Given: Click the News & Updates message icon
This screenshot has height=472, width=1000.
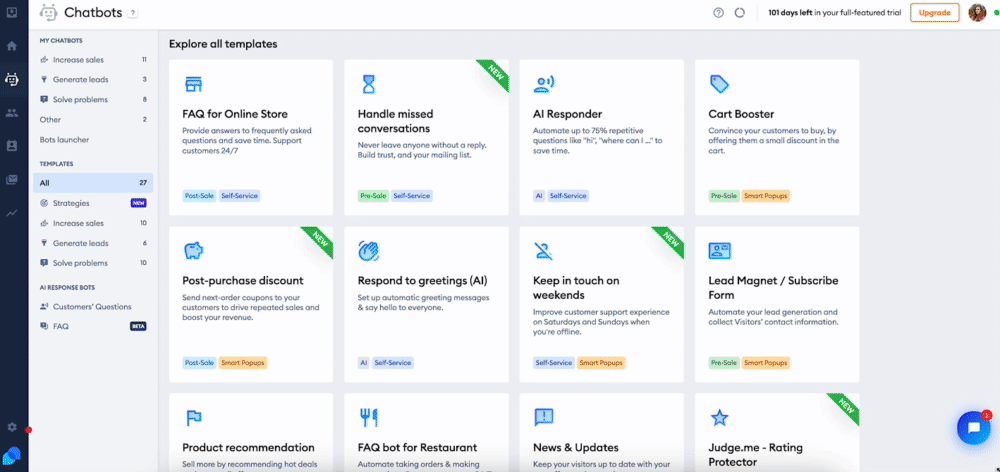Looking at the screenshot, I should [x=543, y=418].
